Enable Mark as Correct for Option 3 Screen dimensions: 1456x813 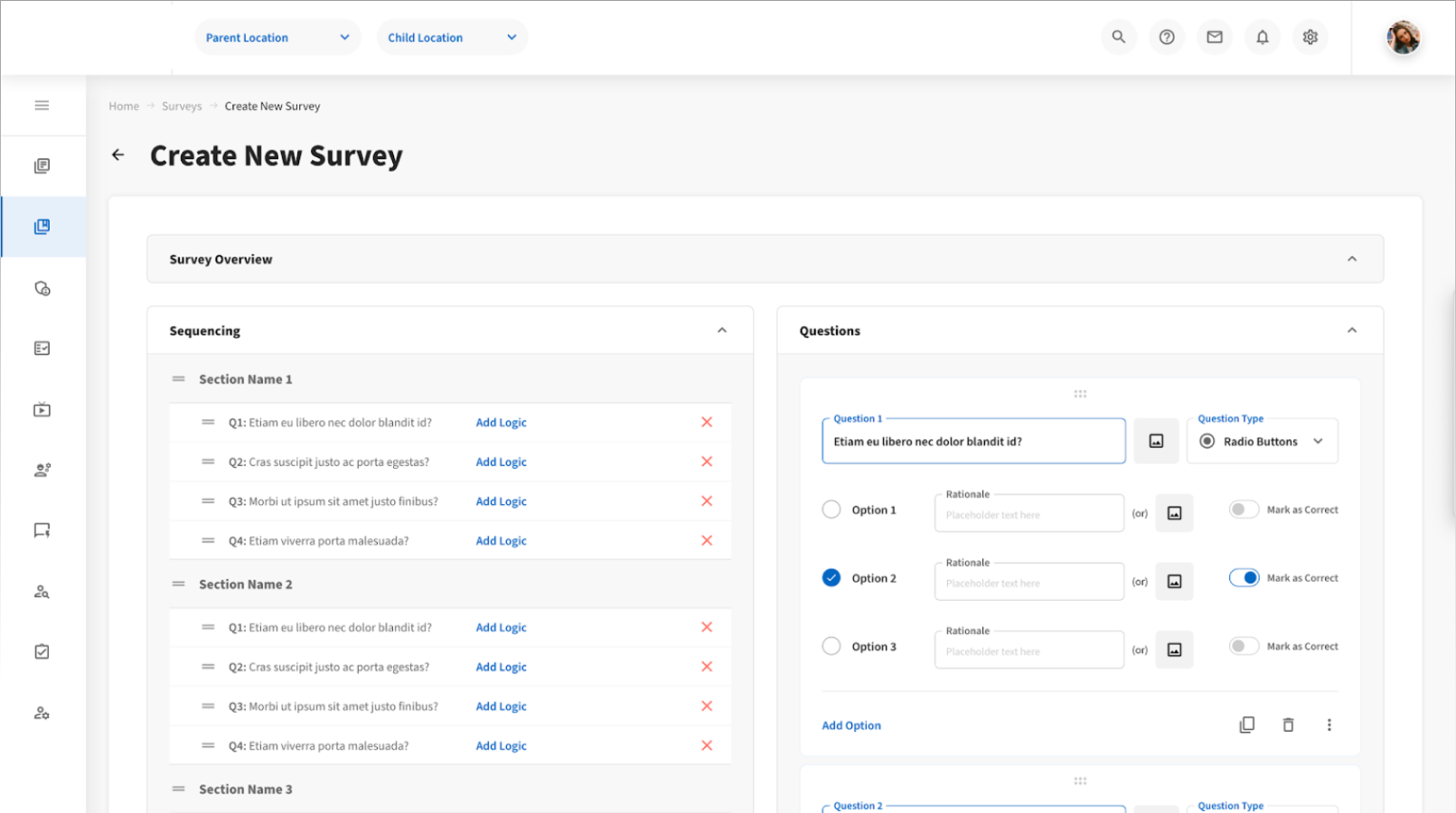tap(1244, 646)
